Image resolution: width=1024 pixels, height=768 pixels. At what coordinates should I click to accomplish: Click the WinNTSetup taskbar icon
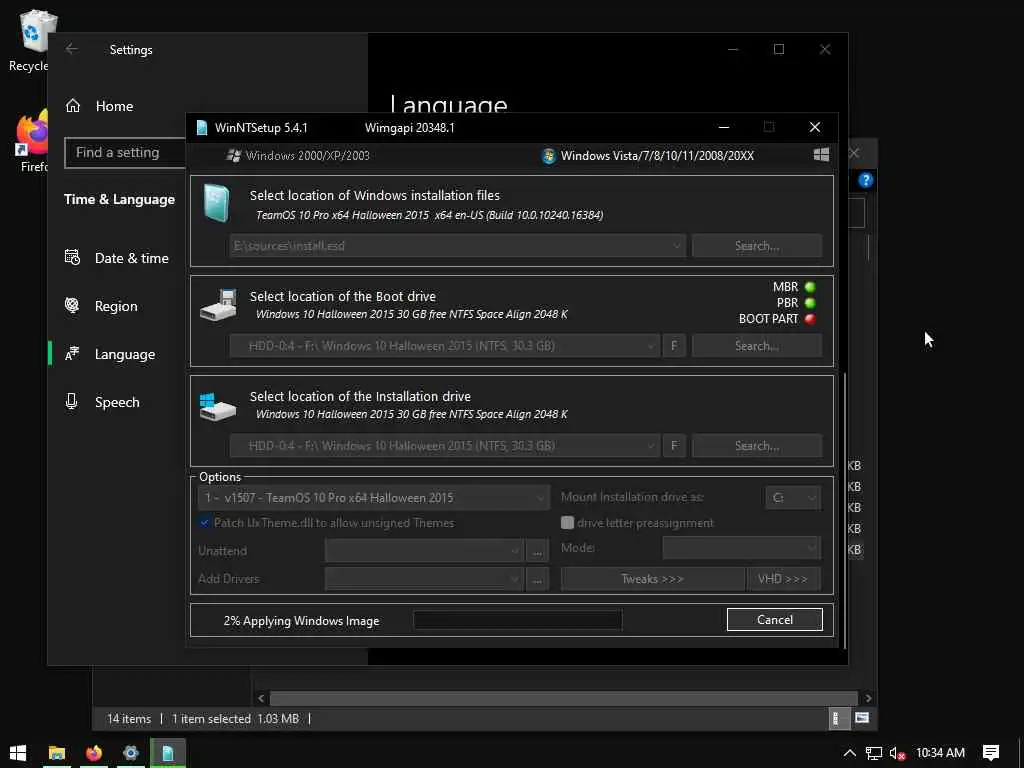coord(168,753)
